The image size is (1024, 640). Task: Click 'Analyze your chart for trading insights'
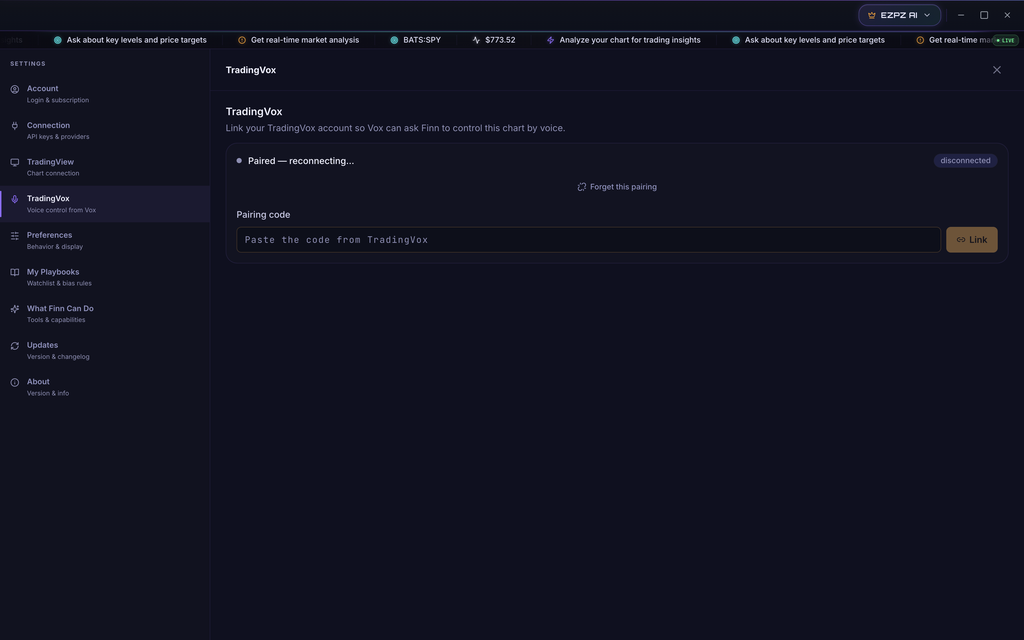coord(630,40)
